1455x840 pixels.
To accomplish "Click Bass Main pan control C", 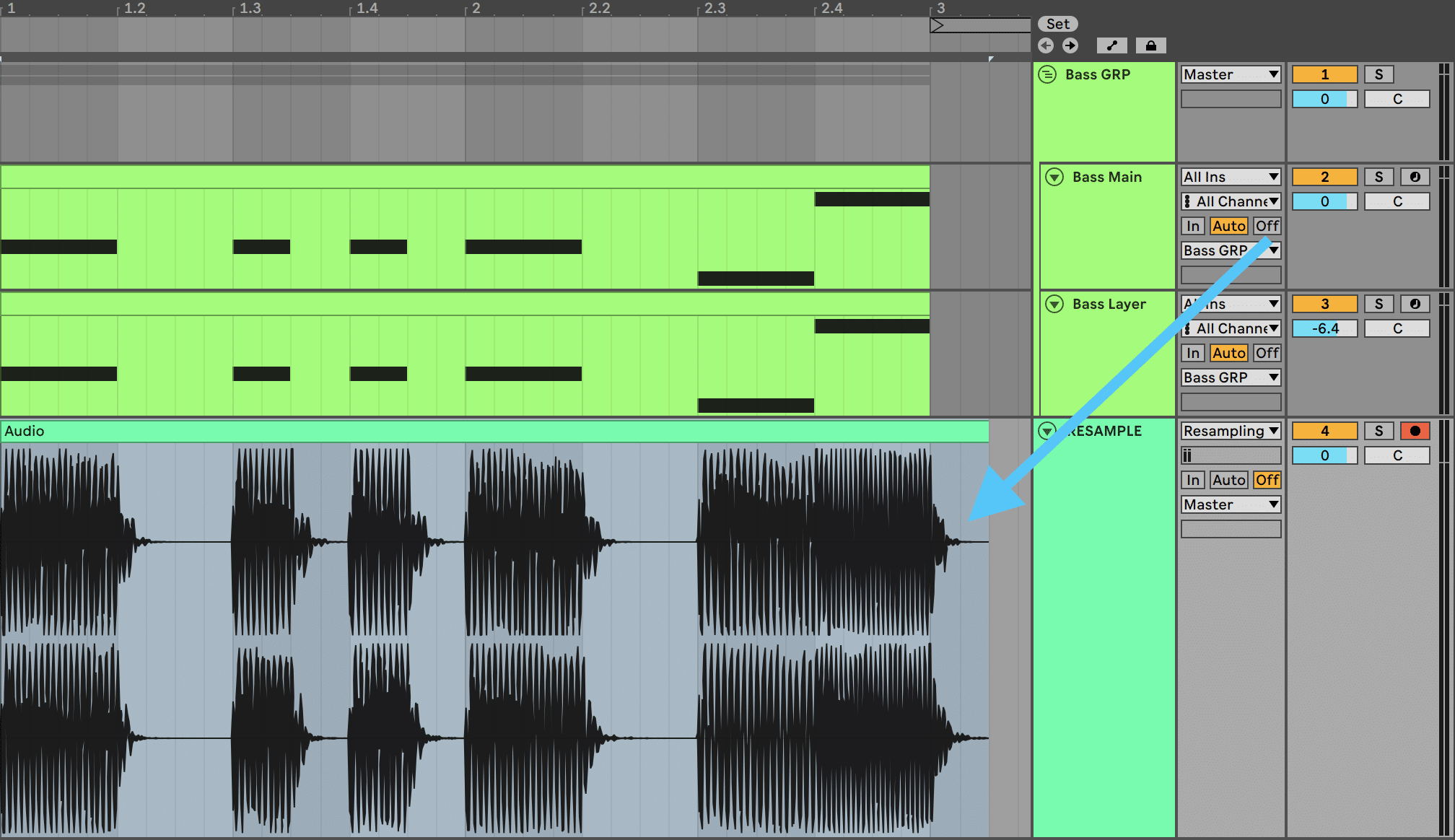I will 1397,201.
